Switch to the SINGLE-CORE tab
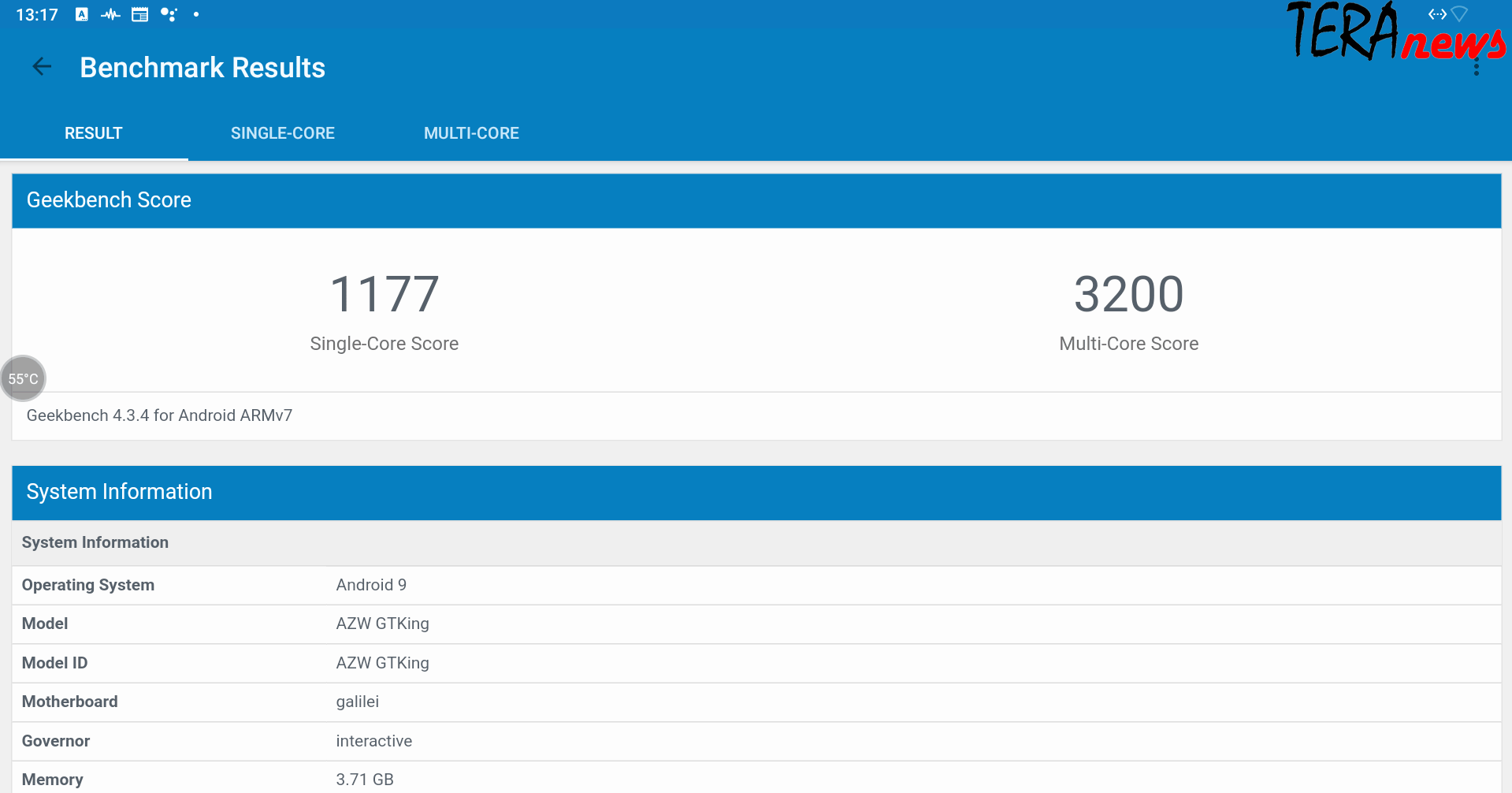 click(282, 133)
